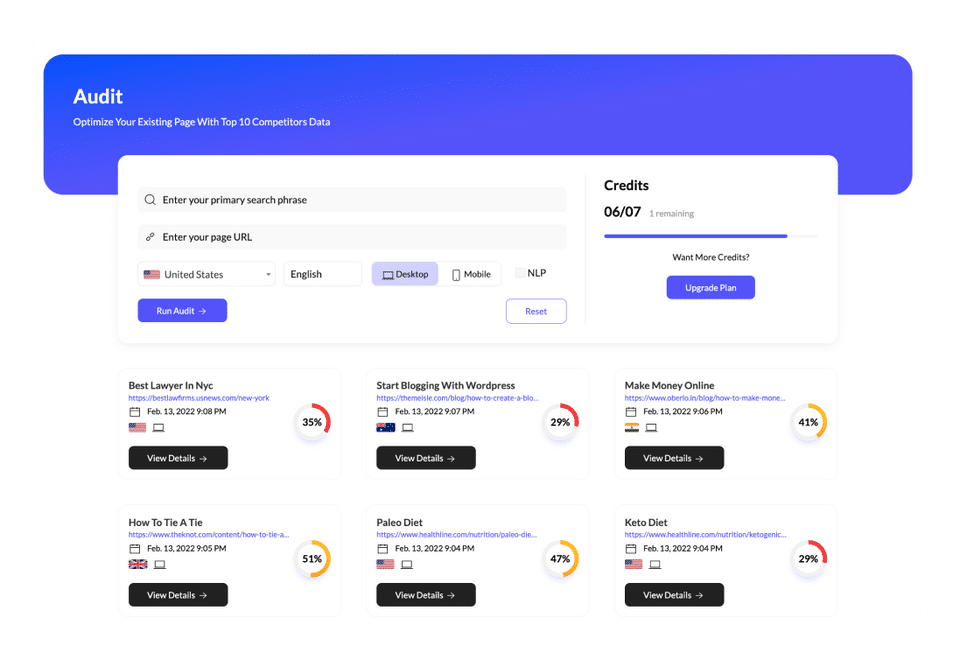Open the bestlawfirms.usnews.com link
This screenshot has height=661, width=960.
[199, 398]
